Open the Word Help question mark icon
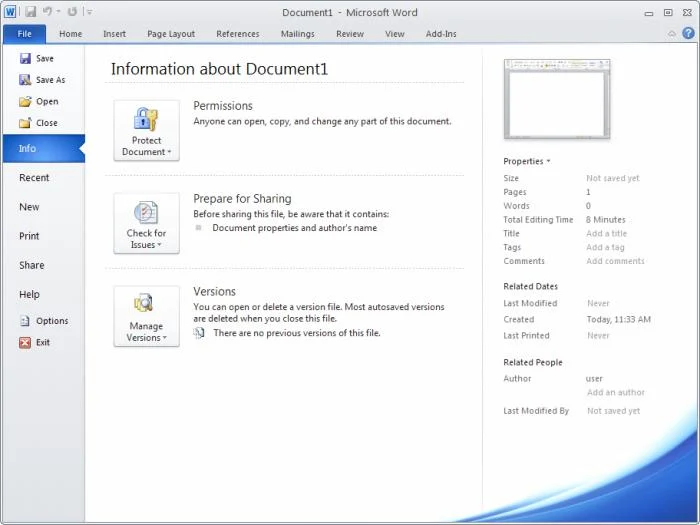 pyautogui.click(x=688, y=33)
